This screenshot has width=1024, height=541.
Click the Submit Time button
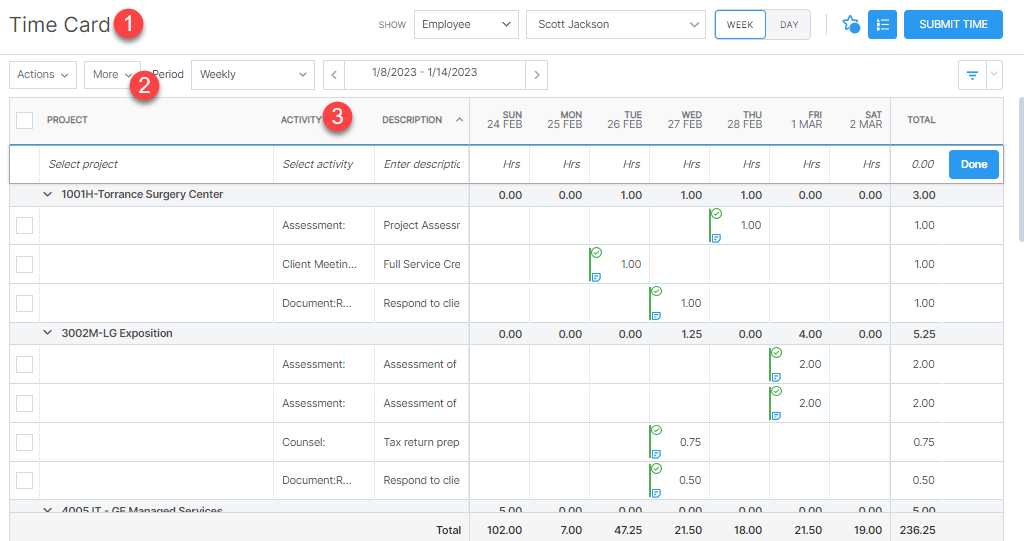953,24
